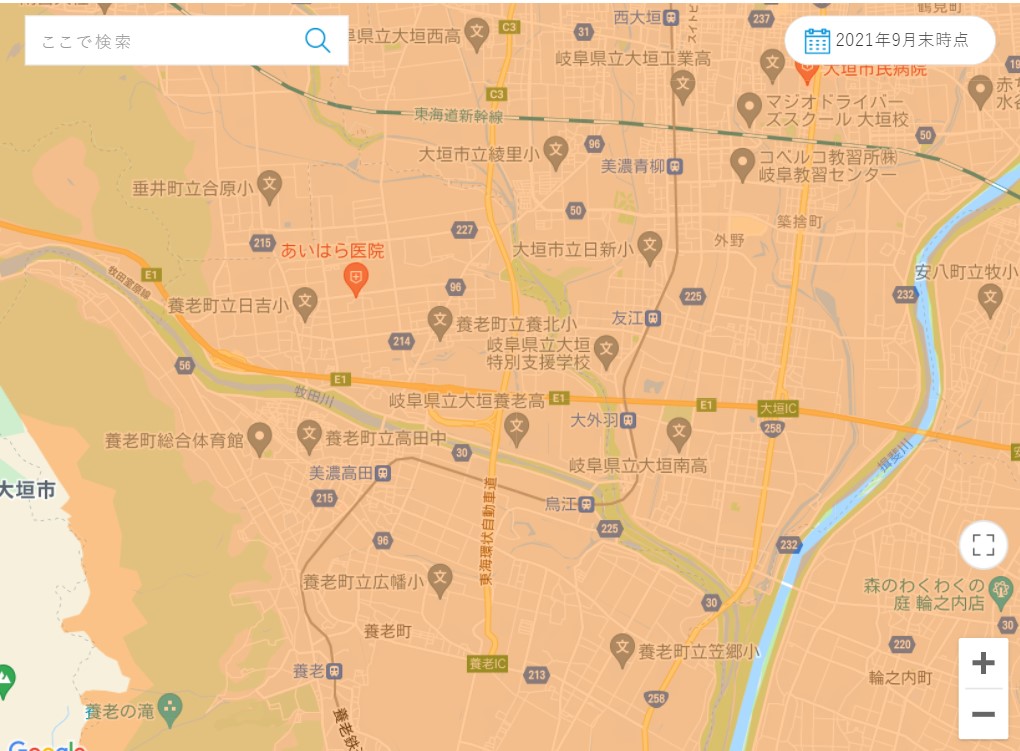This screenshot has height=751, width=1020.
Task: Click the 輪之内町 town label
Action: tap(900, 677)
